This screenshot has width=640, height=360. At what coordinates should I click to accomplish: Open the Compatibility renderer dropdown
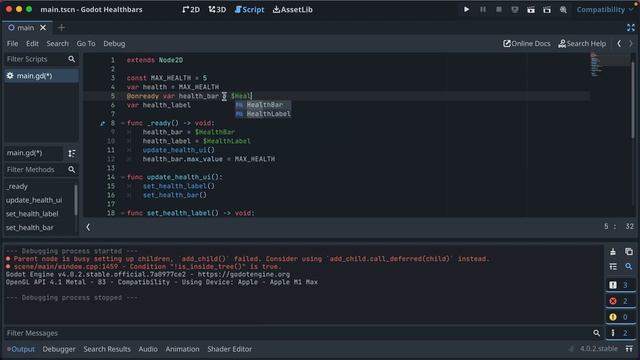[604, 9]
